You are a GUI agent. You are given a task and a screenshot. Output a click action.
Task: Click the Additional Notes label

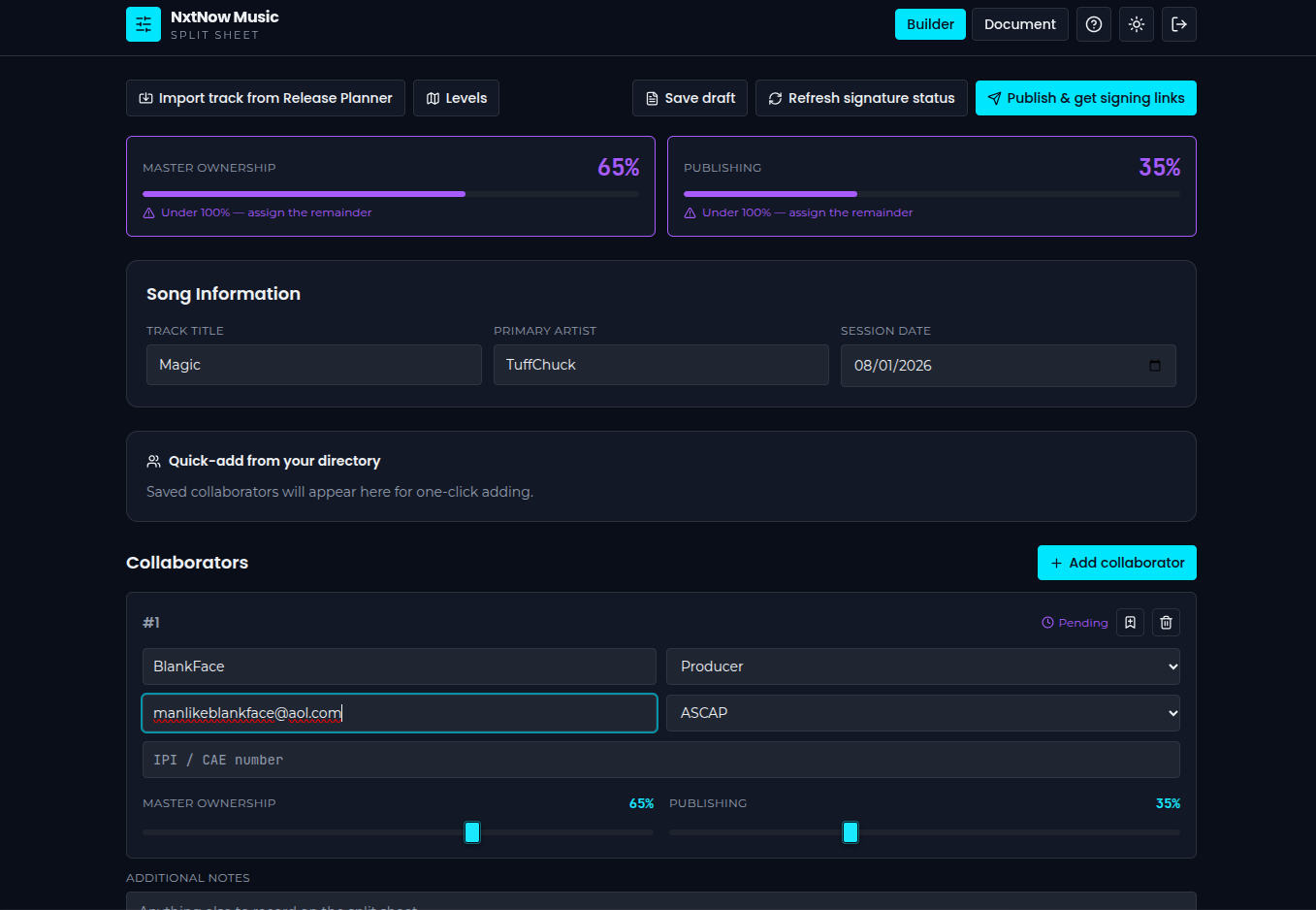[x=188, y=878]
